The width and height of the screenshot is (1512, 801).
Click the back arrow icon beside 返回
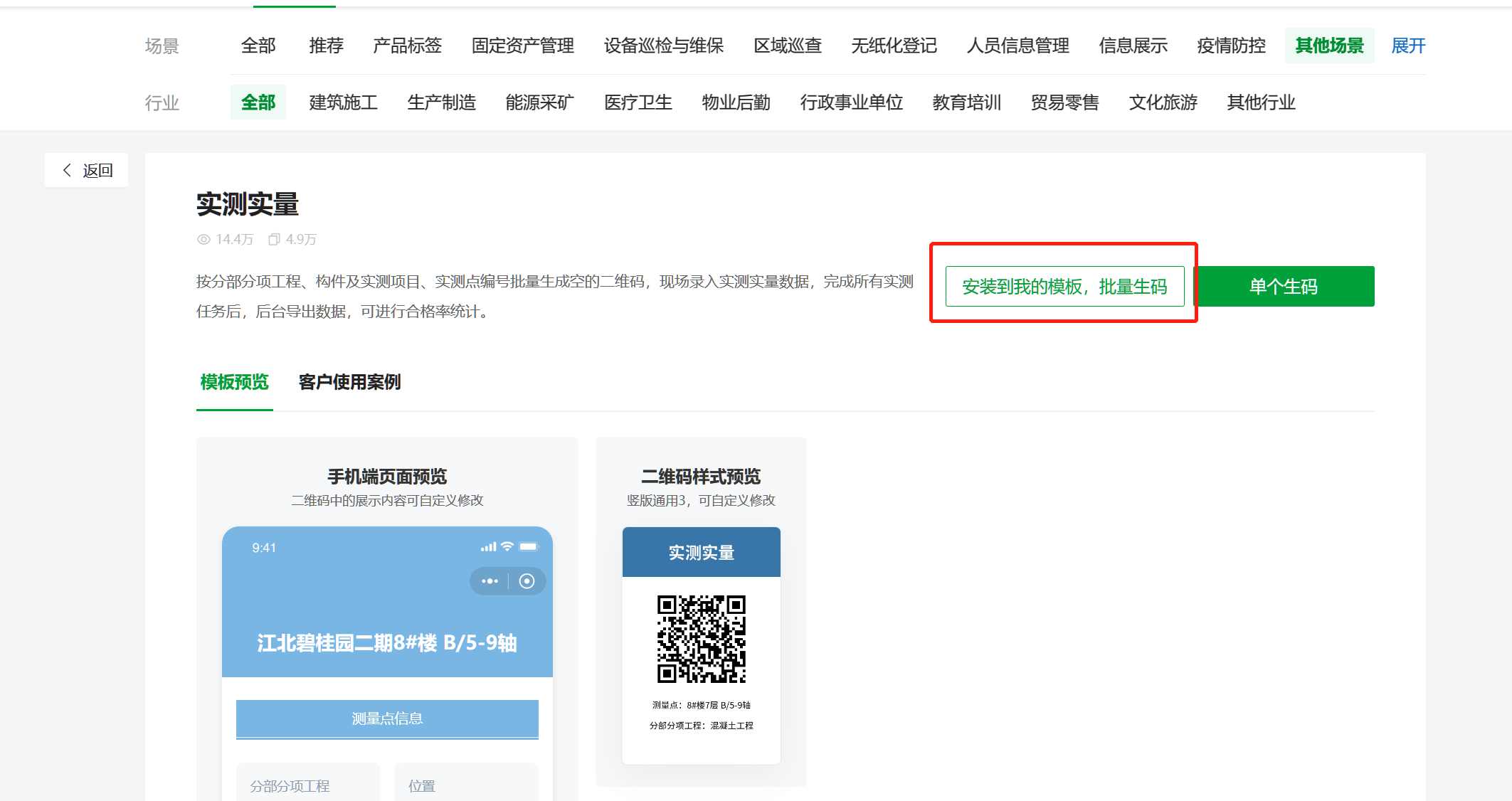68,170
